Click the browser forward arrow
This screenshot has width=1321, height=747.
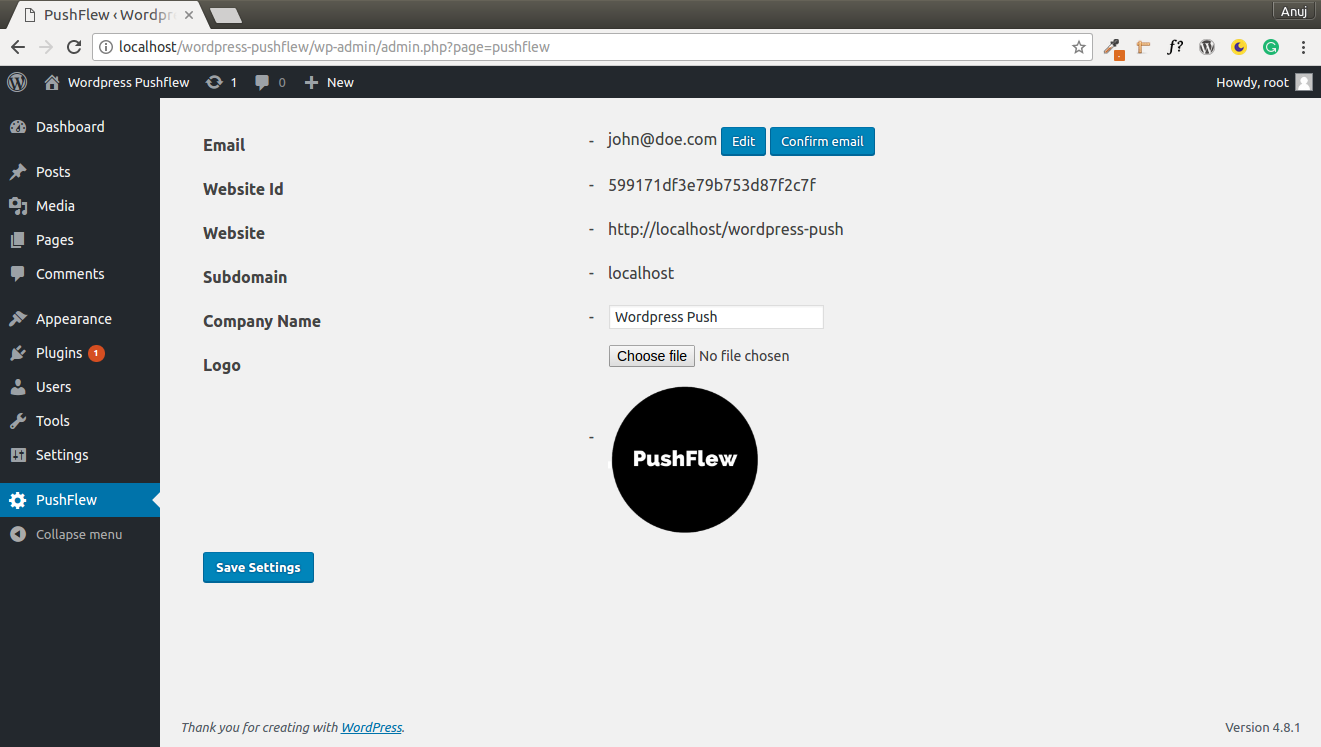[45, 47]
